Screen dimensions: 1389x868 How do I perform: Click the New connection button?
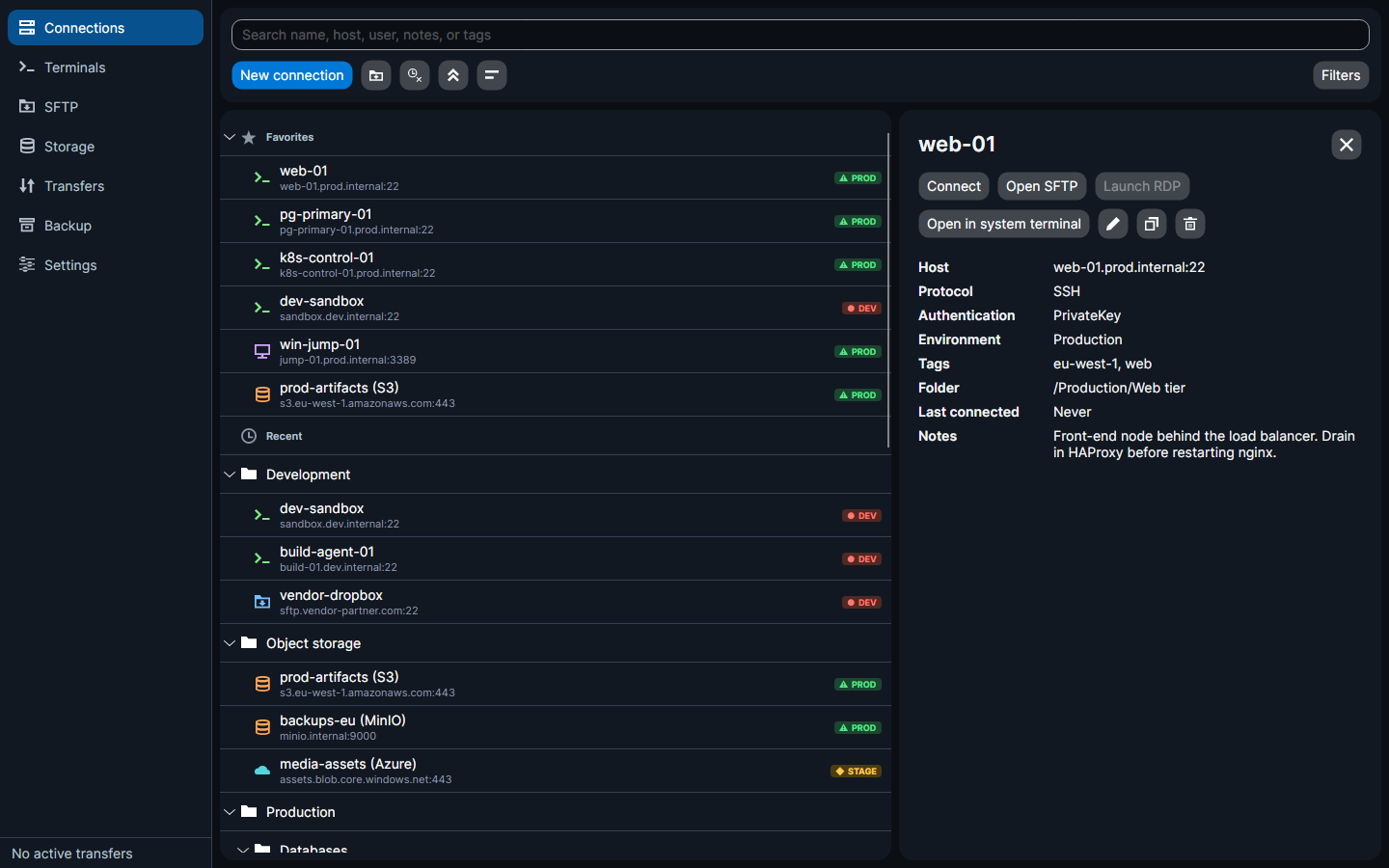tap(291, 75)
